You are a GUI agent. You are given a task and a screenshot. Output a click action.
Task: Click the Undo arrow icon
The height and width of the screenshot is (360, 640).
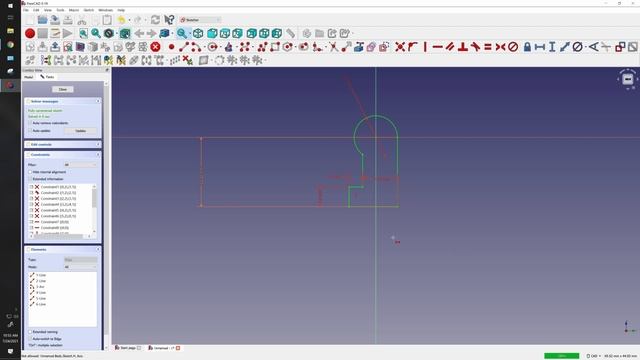click(x=122, y=20)
